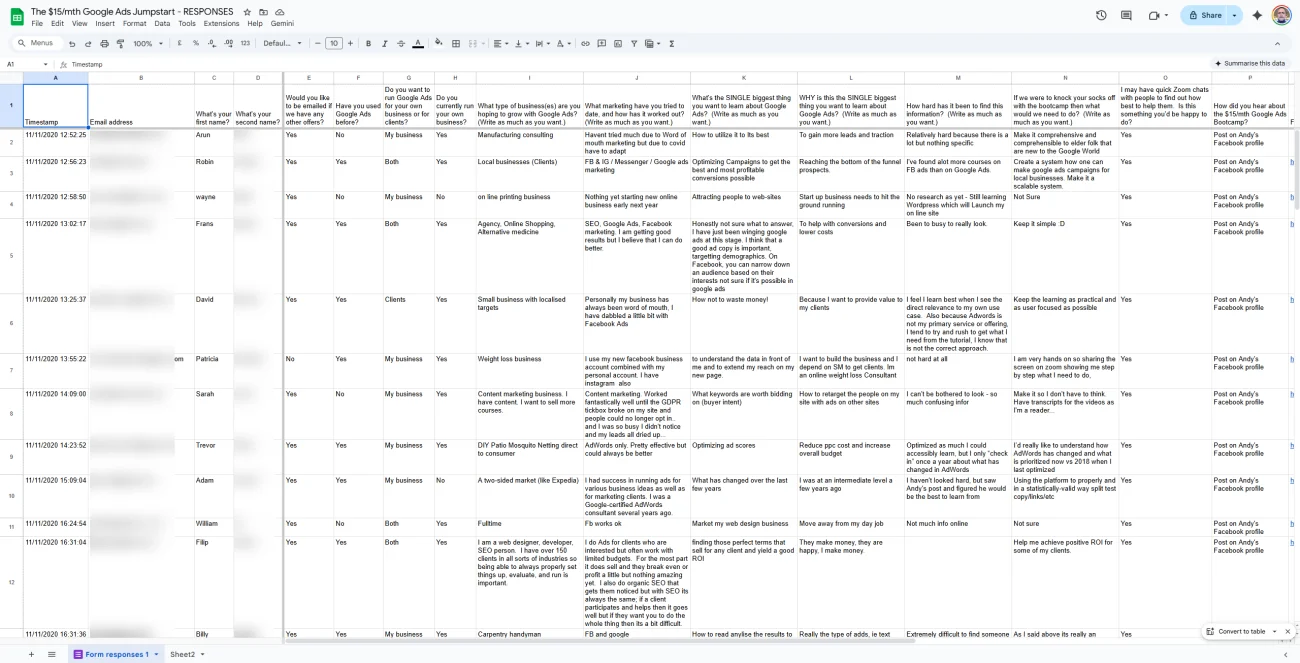Open the Gemini menu
Screen dimensions: 1300x663
[282, 23]
